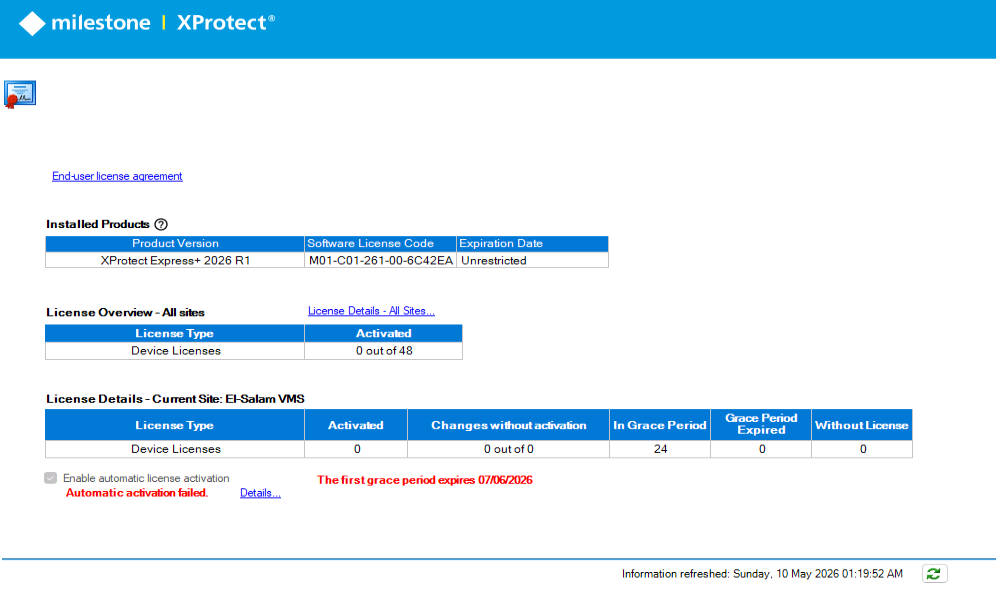Screen dimensions: 996x598
Task: Click the Information refreshed timestamp text
Action: pyautogui.click(x=762, y=574)
